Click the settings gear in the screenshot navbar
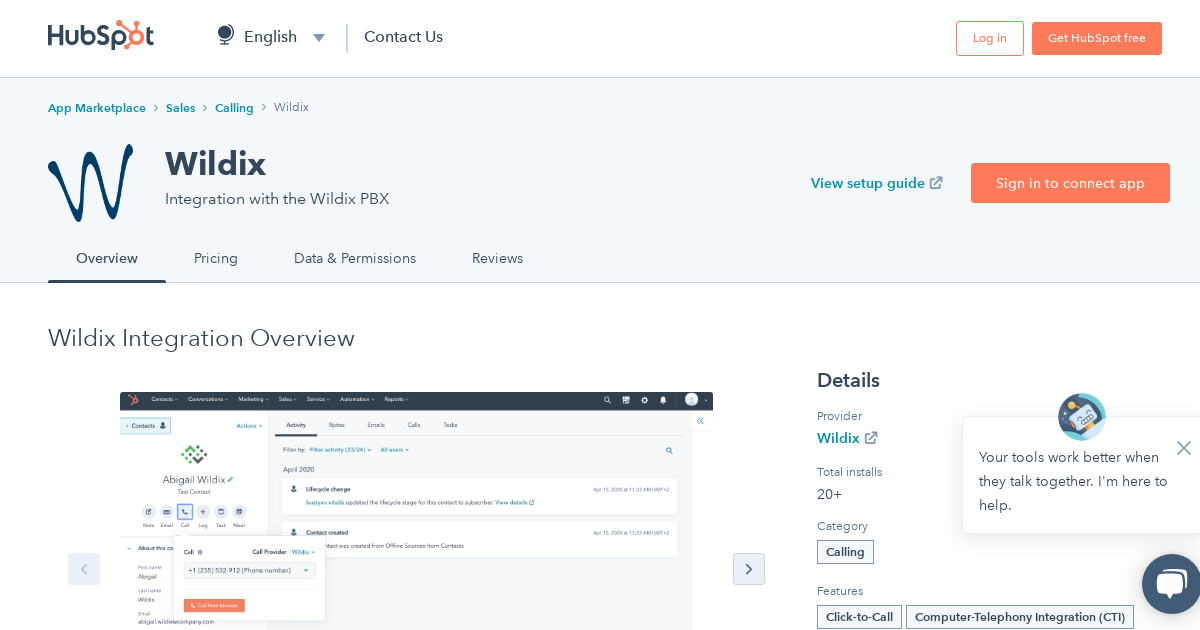 coord(644,400)
